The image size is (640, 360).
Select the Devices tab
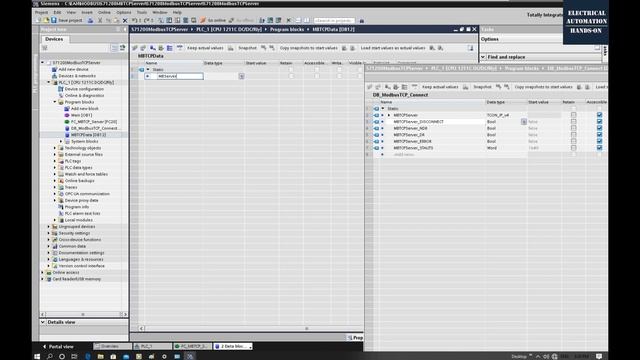click(54, 39)
